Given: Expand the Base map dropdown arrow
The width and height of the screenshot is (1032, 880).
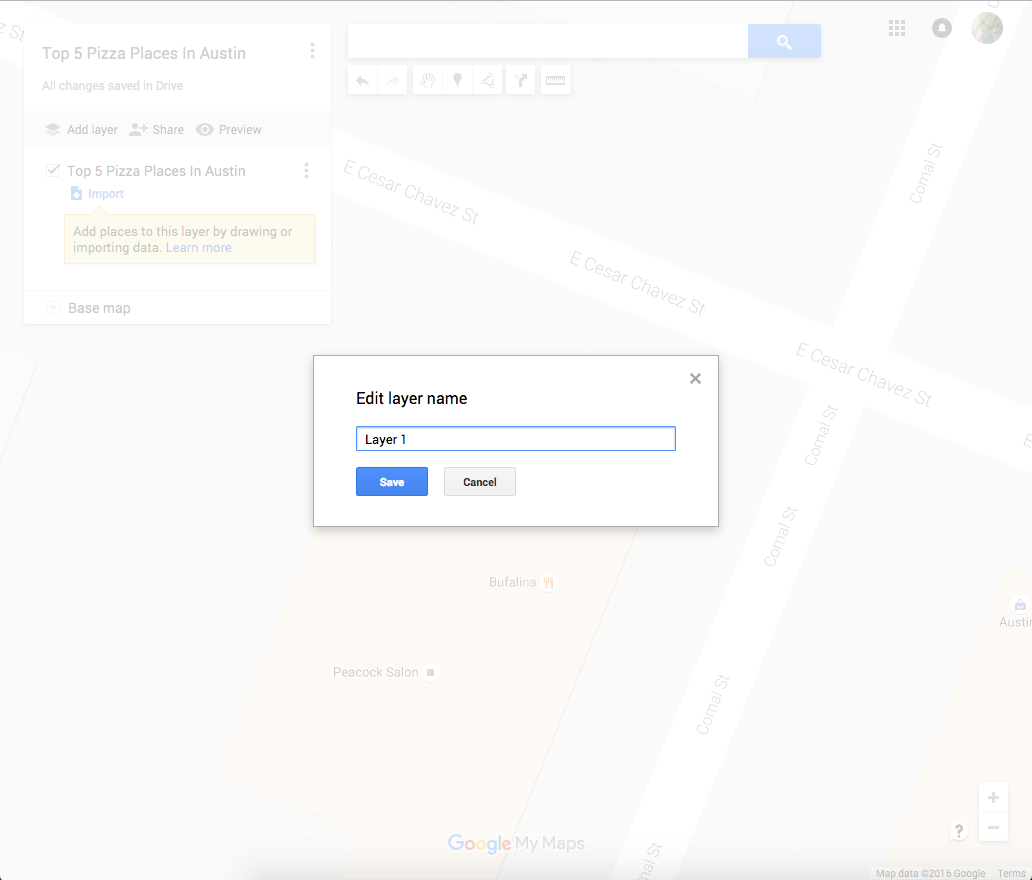Looking at the screenshot, I should pos(53,308).
